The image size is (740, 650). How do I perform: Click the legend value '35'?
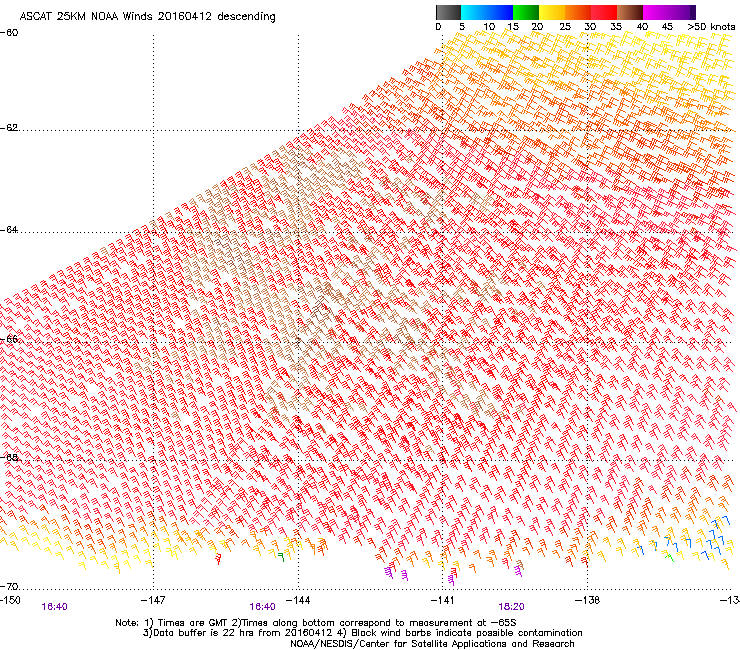(x=616, y=27)
